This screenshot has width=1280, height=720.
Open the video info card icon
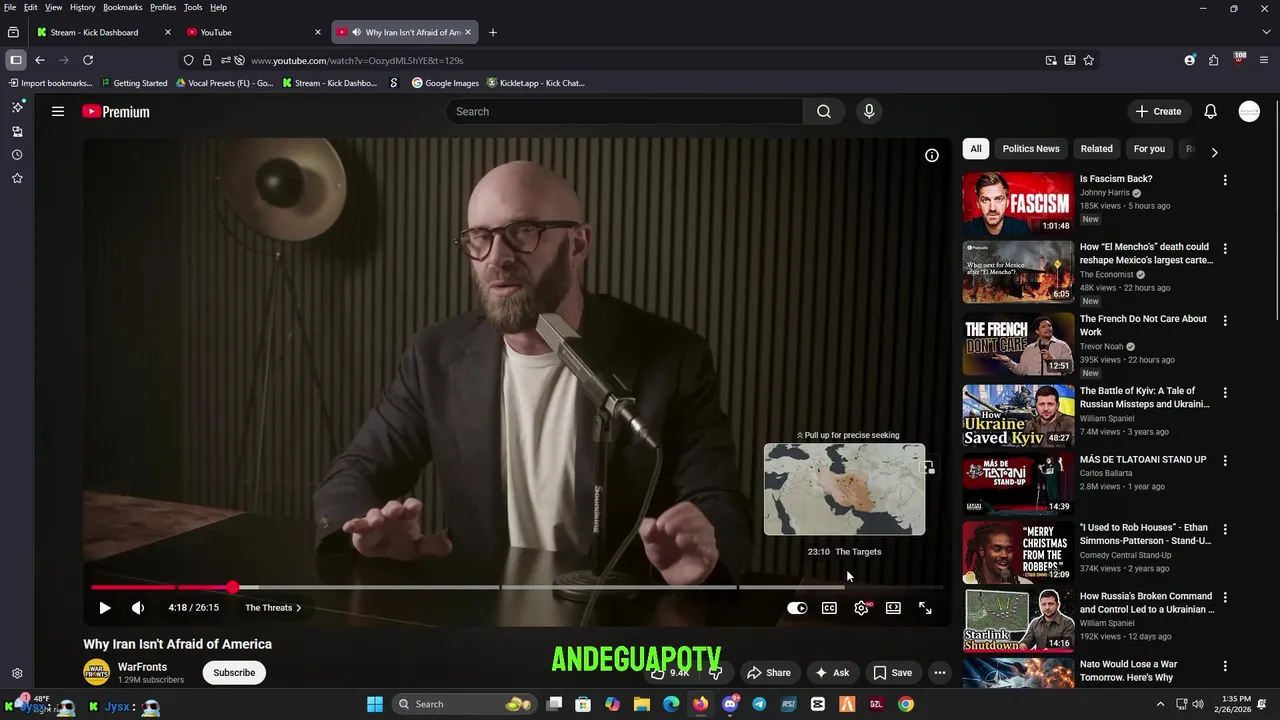931,155
